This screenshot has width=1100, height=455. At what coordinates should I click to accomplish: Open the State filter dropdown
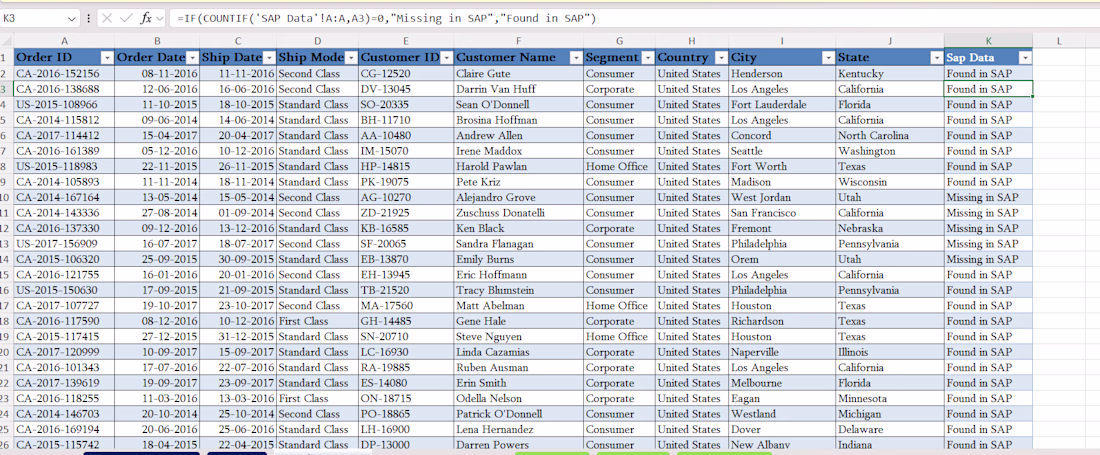point(936,57)
